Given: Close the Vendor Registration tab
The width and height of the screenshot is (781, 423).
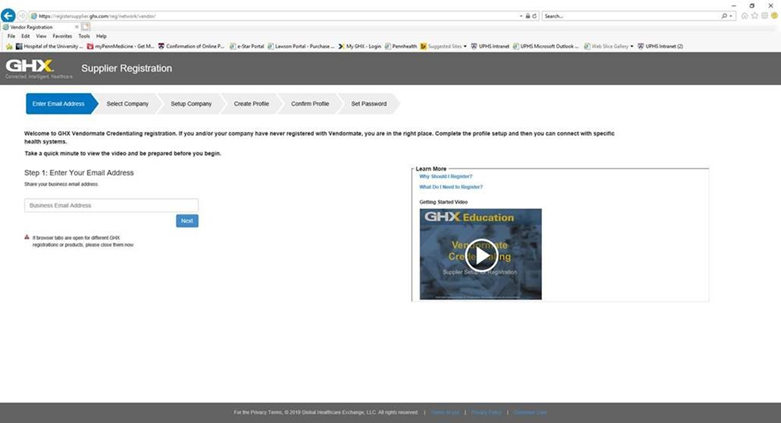Looking at the screenshot, I should (x=76, y=27).
